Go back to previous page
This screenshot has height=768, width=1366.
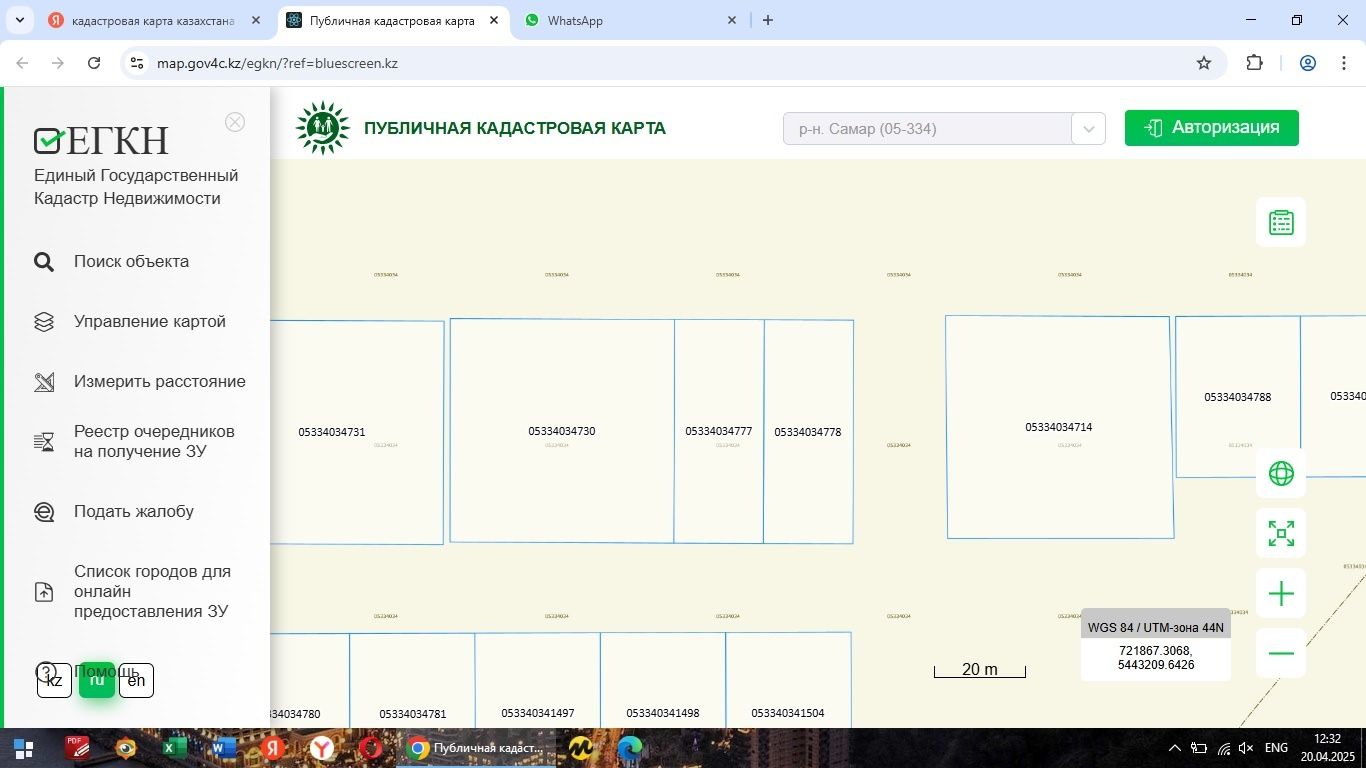coord(22,63)
